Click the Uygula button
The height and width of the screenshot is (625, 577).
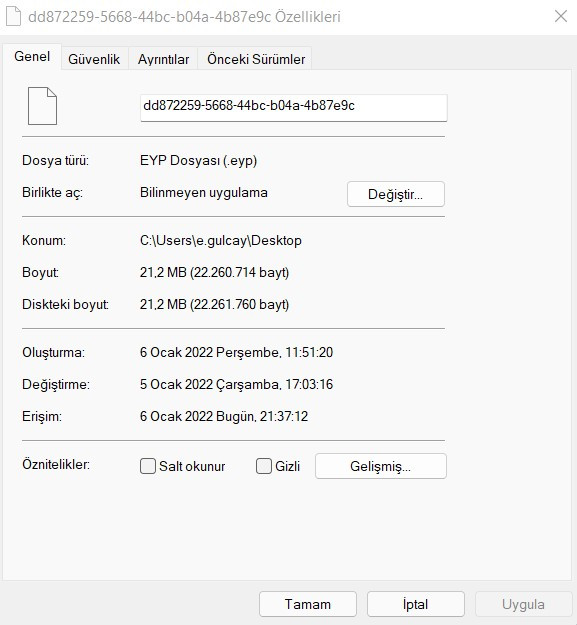(523, 604)
